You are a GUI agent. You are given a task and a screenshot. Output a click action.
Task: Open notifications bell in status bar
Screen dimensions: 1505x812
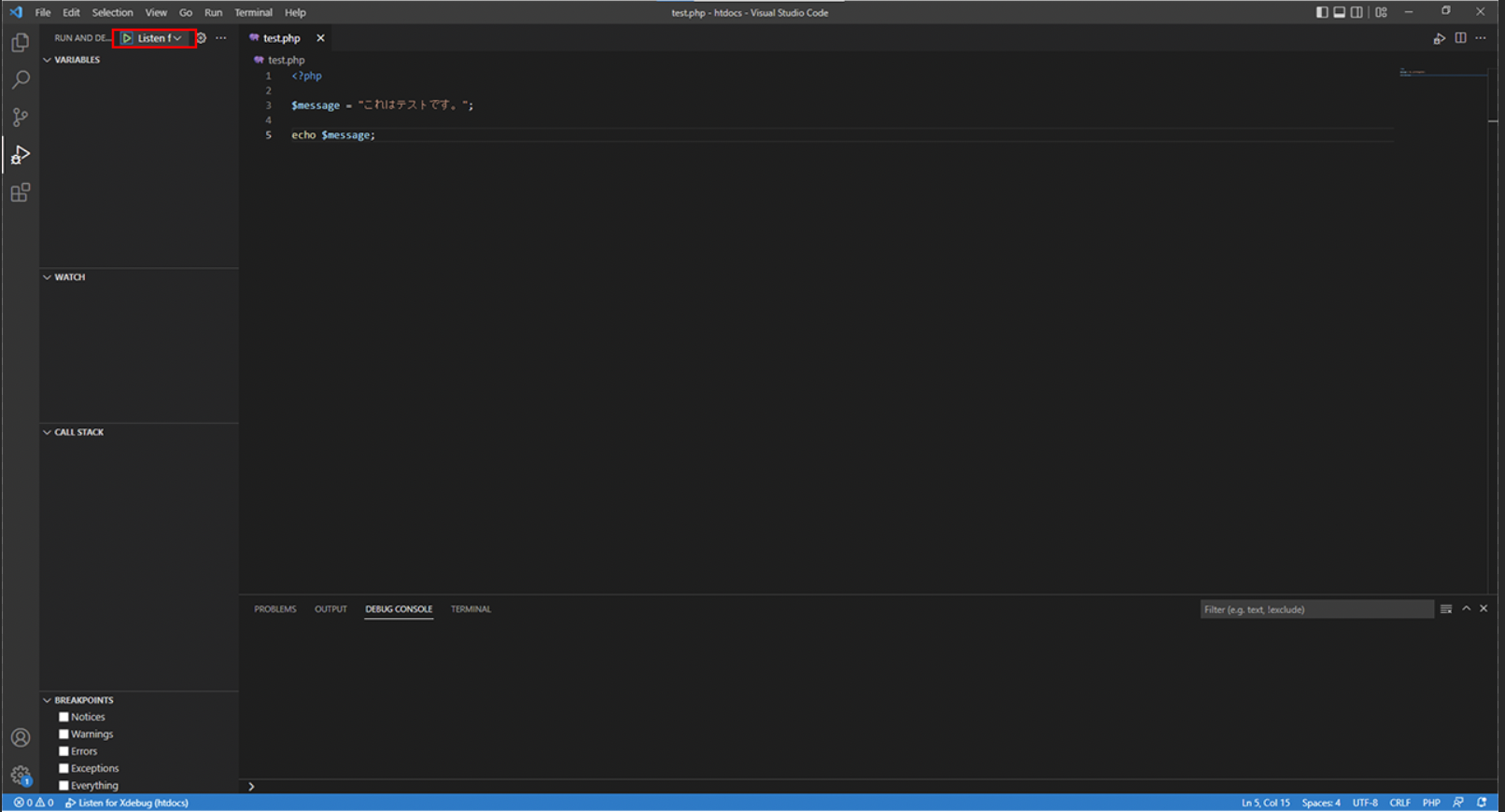(x=1482, y=803)
